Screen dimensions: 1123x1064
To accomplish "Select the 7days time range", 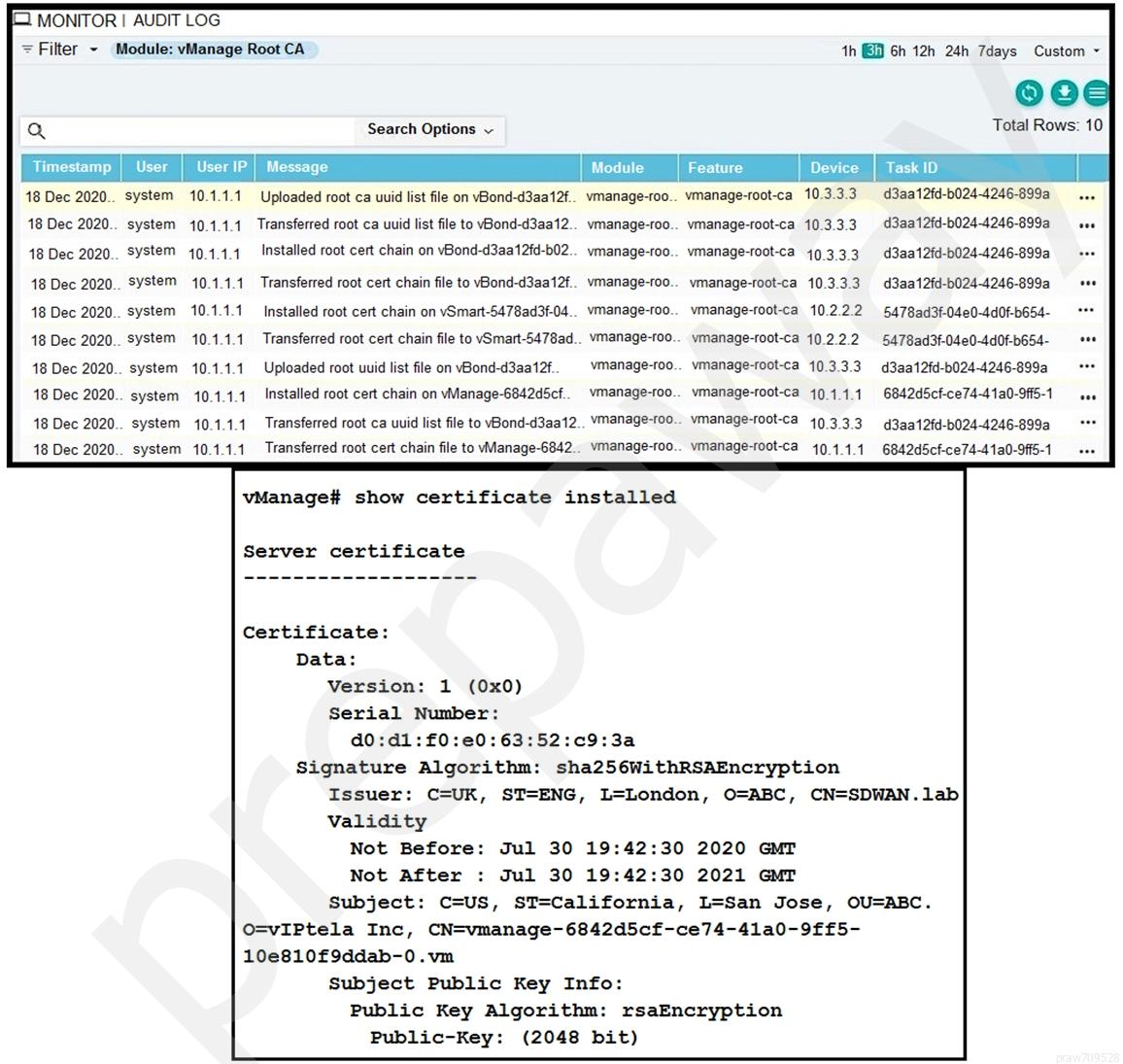I will pos(997,51).
